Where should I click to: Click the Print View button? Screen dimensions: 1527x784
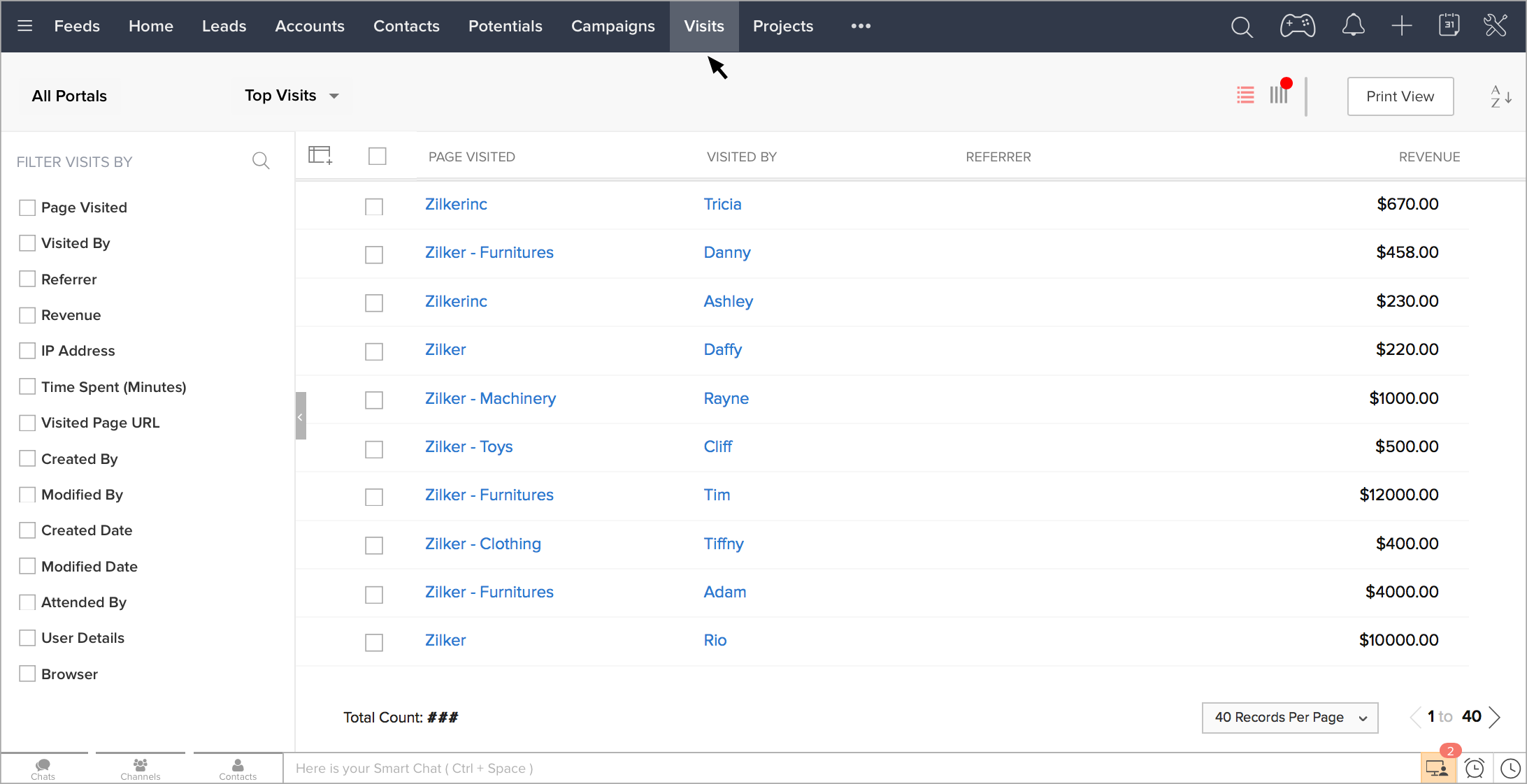tap(1400, 96)
